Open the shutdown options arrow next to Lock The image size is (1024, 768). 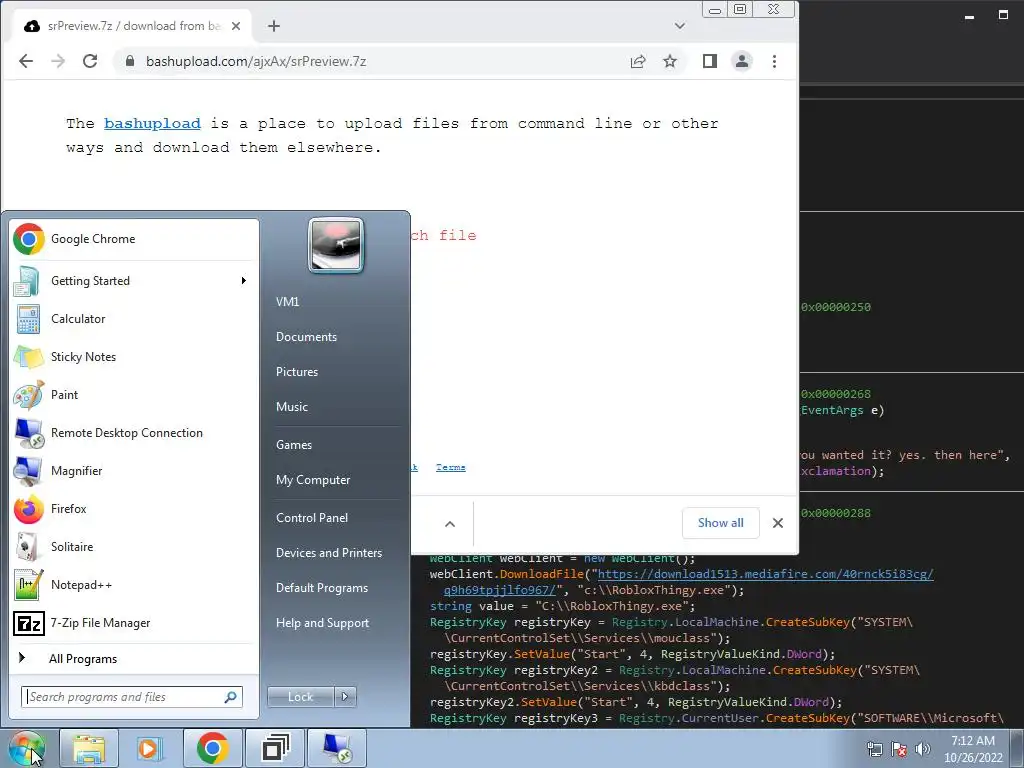(x=345, y=697)
